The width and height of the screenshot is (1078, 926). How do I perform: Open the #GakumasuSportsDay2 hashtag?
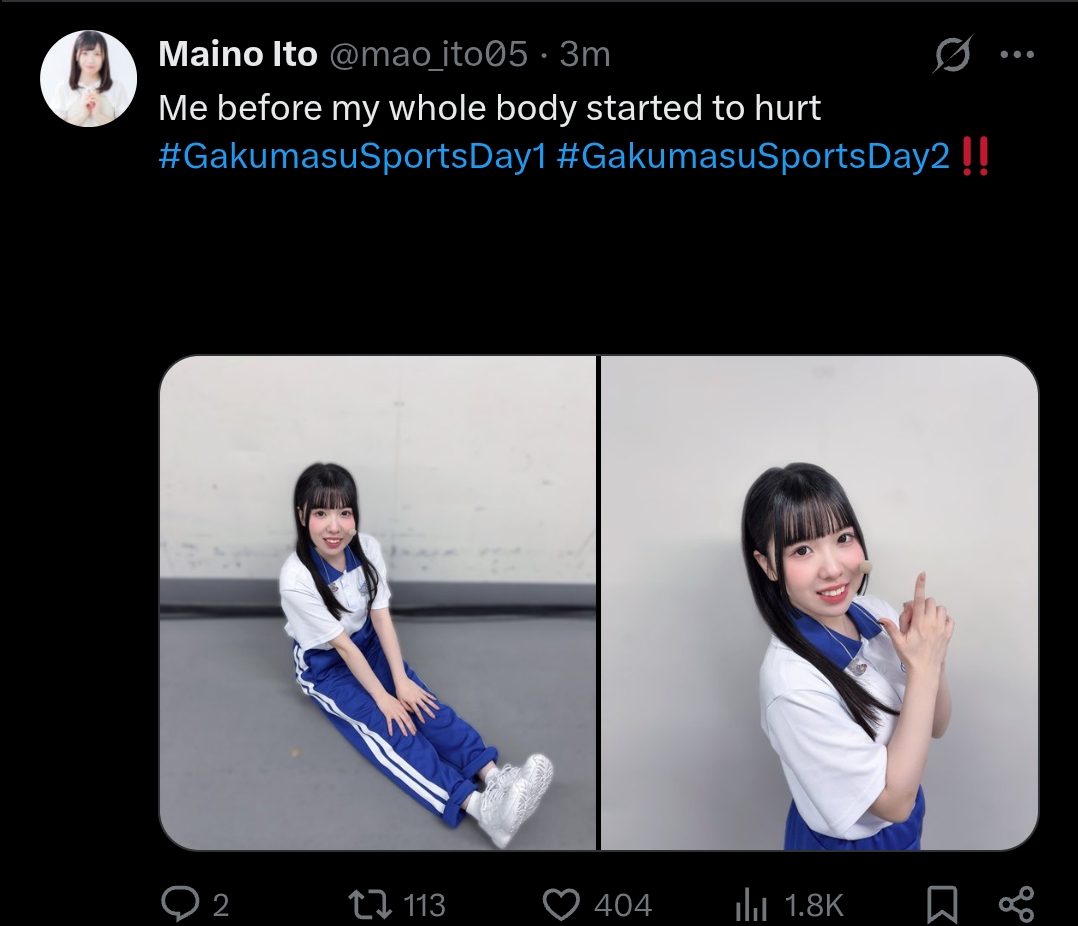[x=753, y=156]
